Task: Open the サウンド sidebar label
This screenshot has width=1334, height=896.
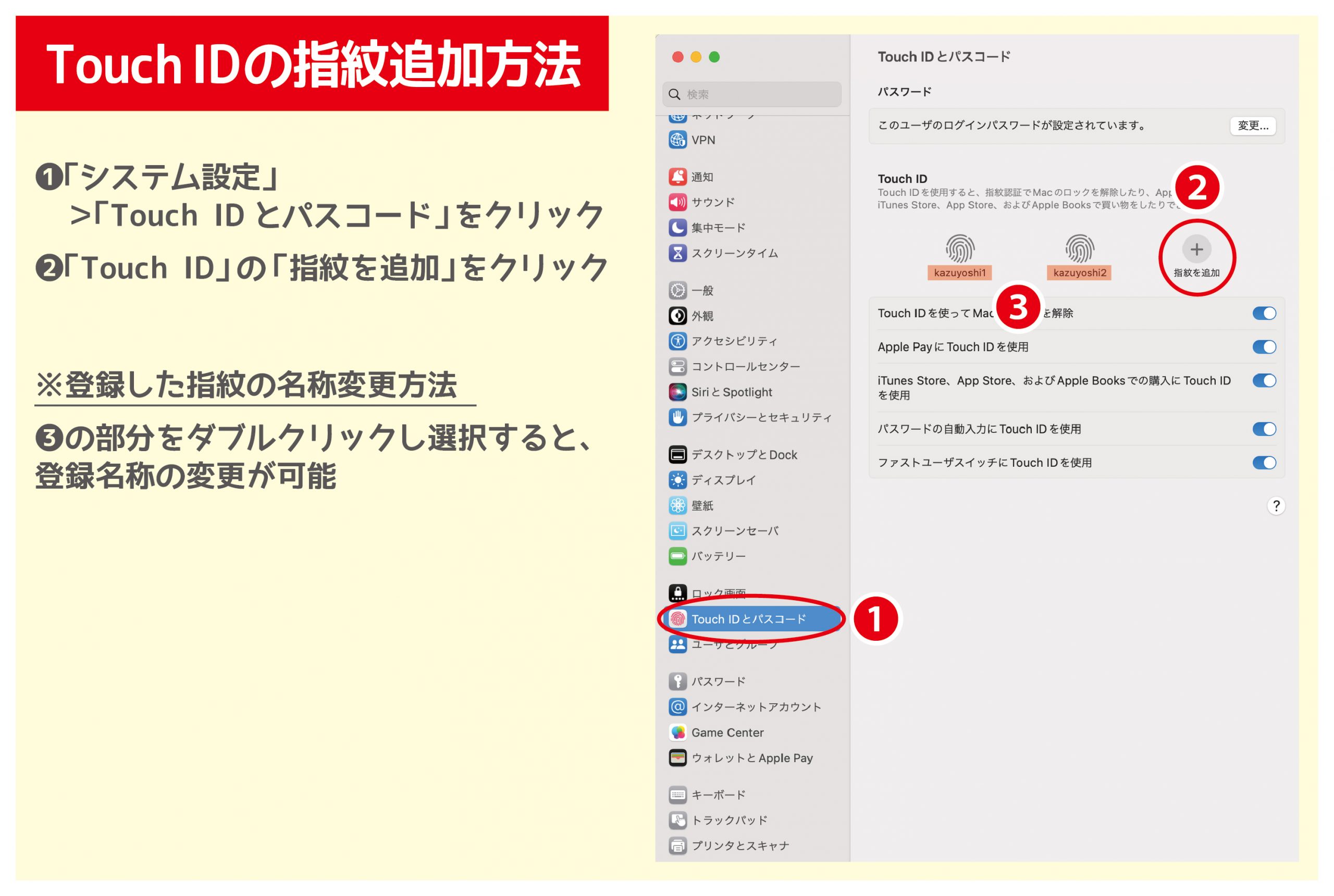Action: [x=713, y=202]
